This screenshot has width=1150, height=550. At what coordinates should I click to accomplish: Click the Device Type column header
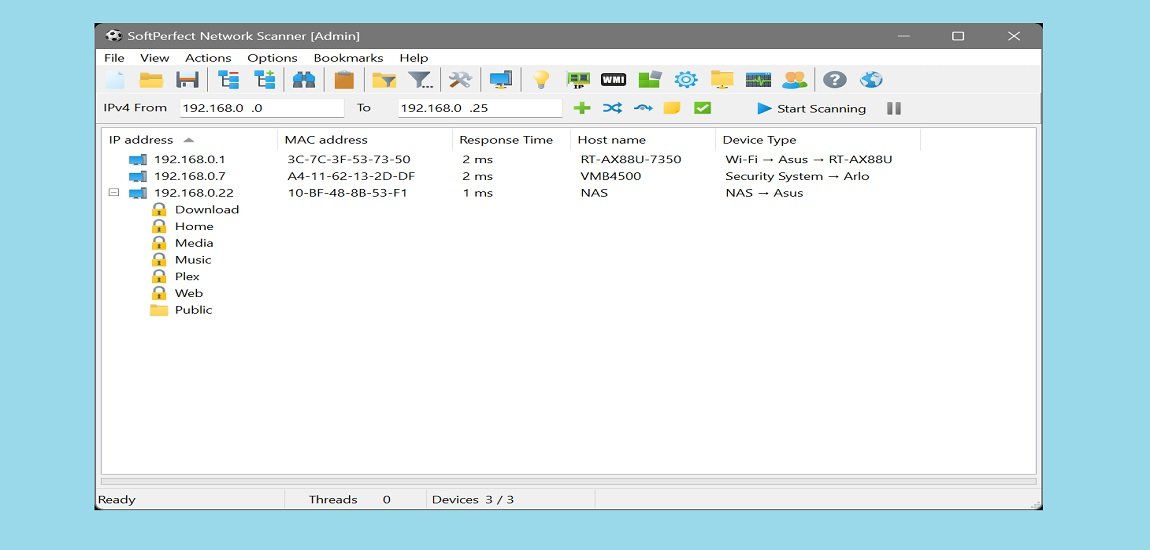pos(818,139)
